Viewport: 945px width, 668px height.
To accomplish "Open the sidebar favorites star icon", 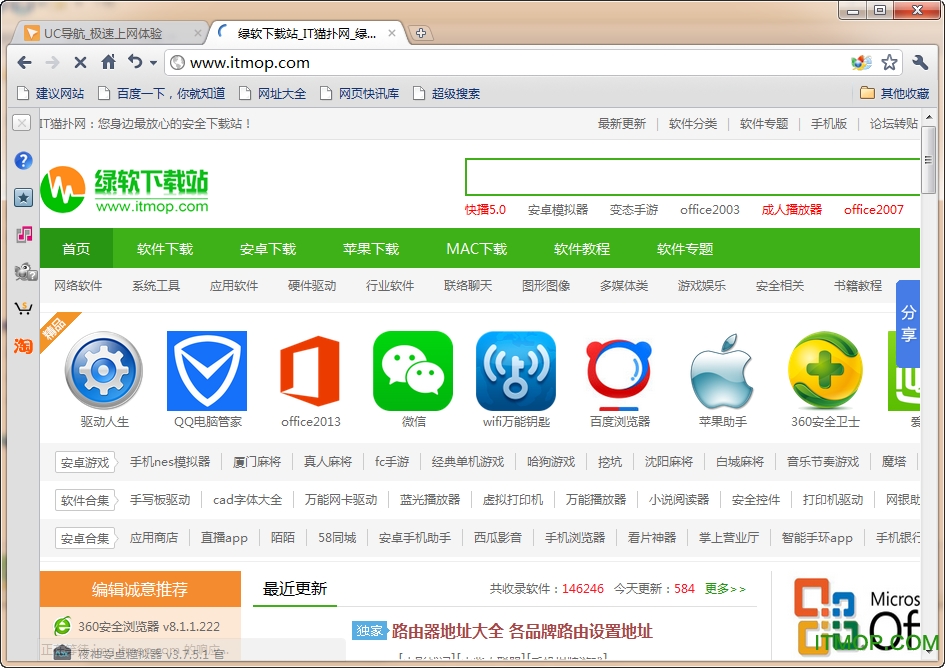I will (x=23, y=197).
